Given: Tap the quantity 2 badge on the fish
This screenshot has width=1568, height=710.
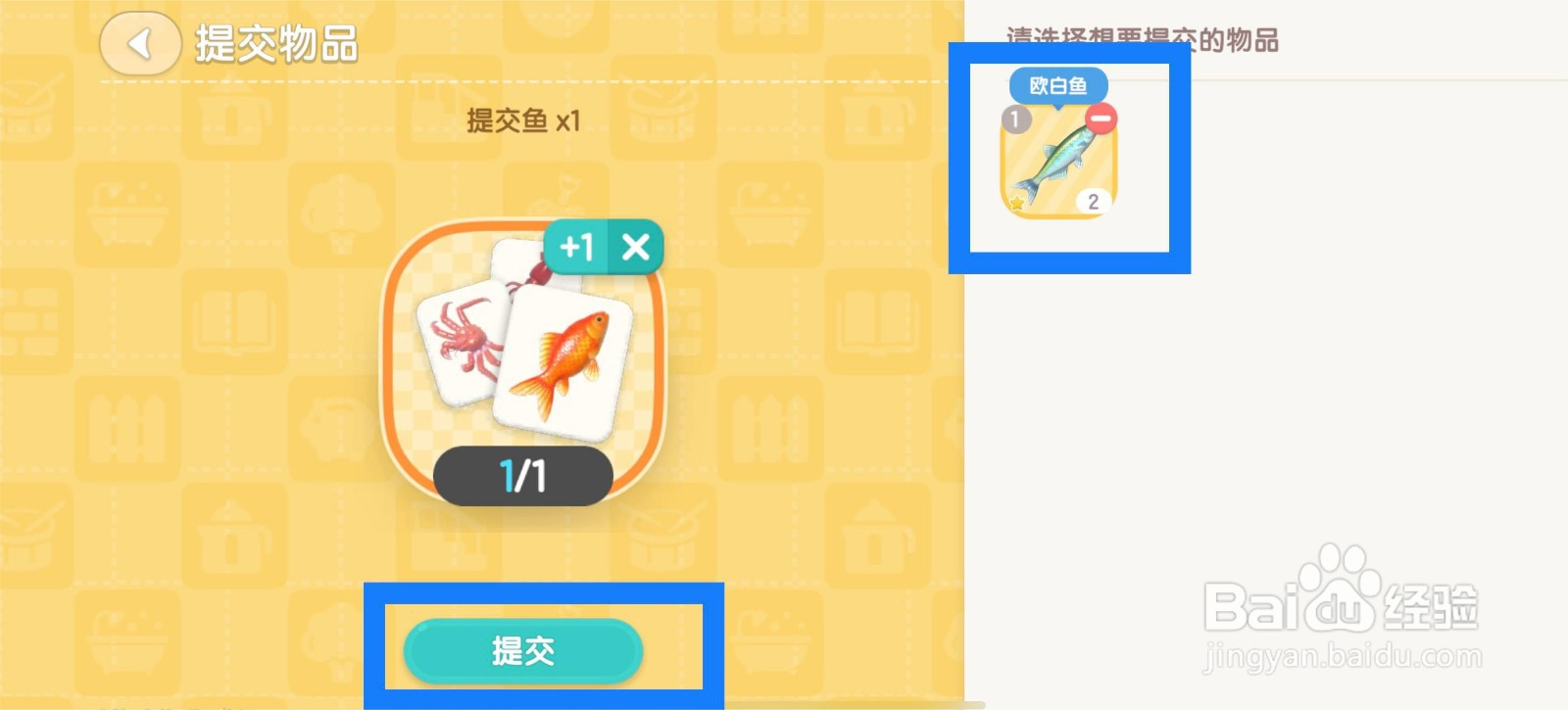Looking at the screenshot, I should 1093,202.
